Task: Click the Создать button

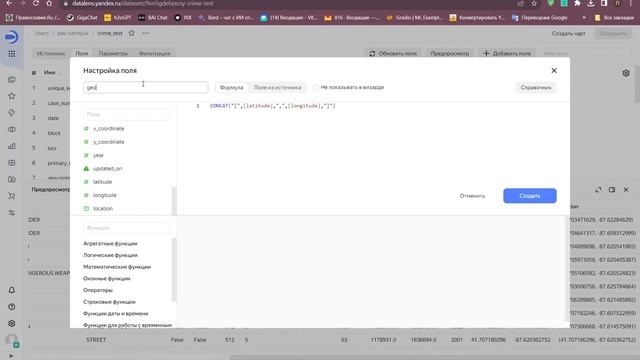Action: [x=530, y=196]
